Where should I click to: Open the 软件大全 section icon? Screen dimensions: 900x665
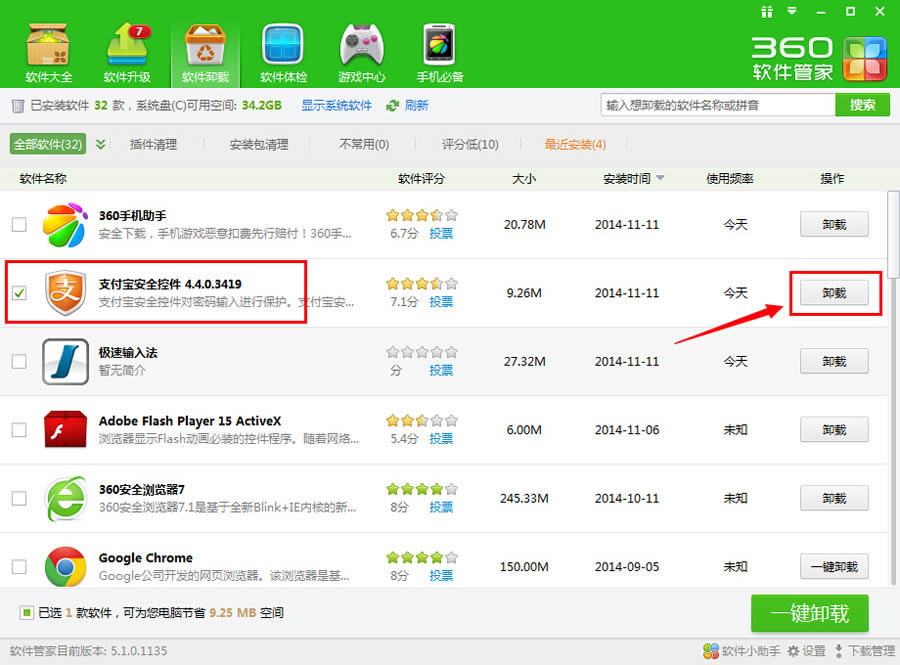click(x=47, y=45)
